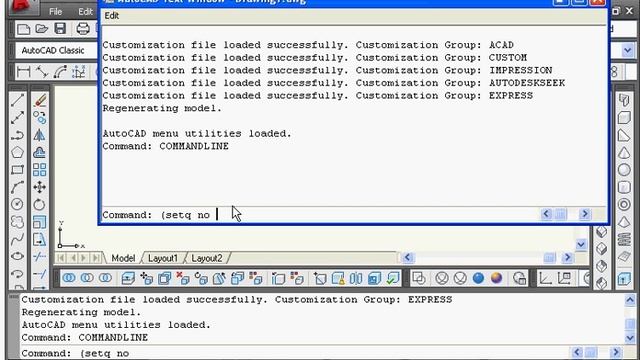Select the Polyline tool
Image resolution: width=640 pixels, height=360 pixels.
click(x=17, y=135)
